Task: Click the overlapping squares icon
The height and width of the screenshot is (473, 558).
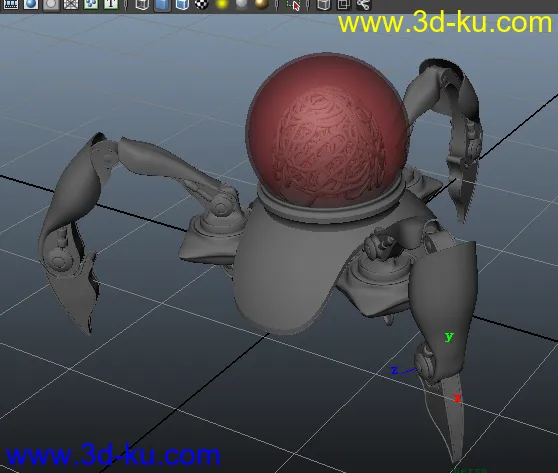Action: (x=343, y=4)
